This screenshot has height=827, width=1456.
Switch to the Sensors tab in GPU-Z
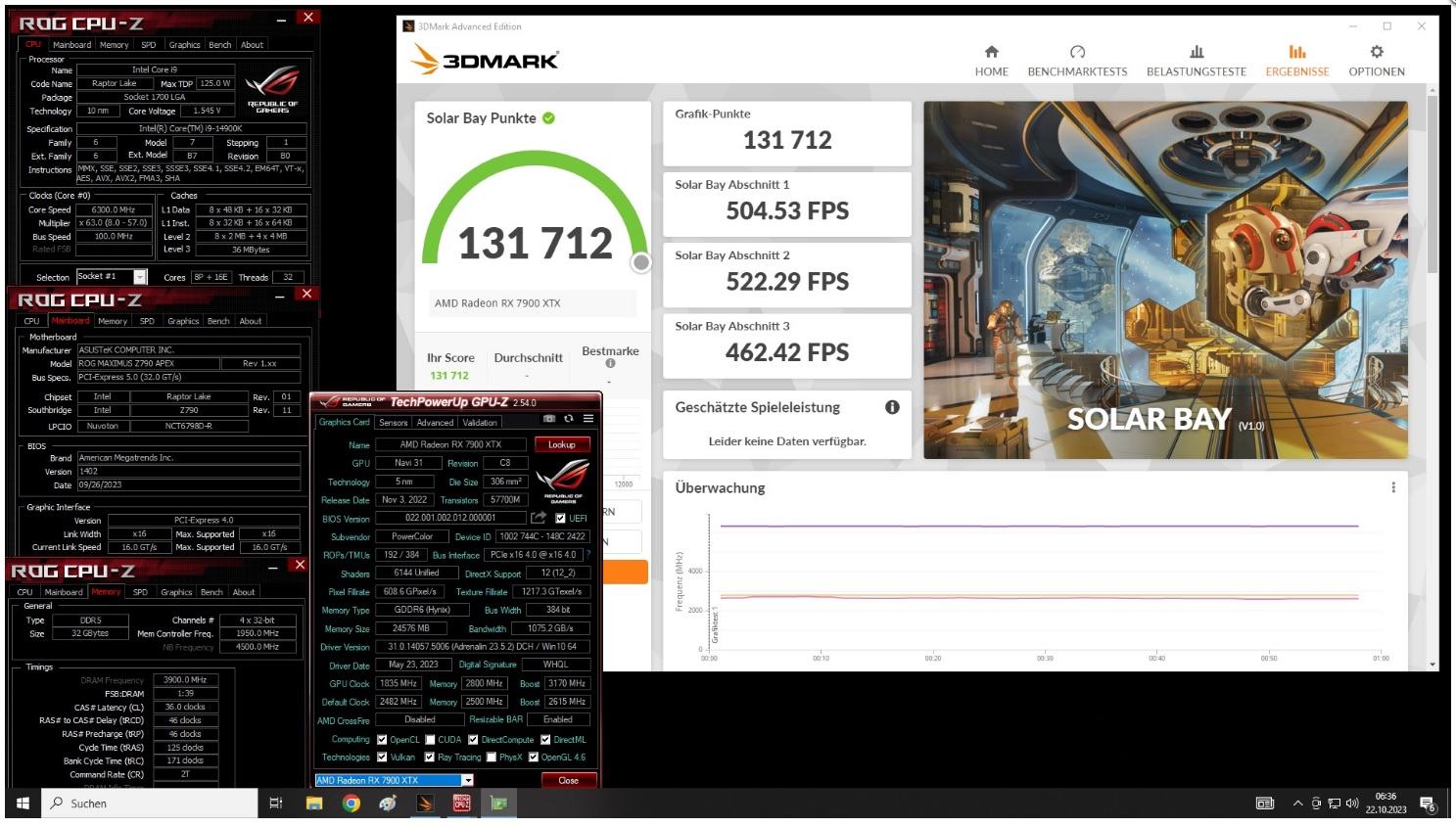tap(393, 423)
